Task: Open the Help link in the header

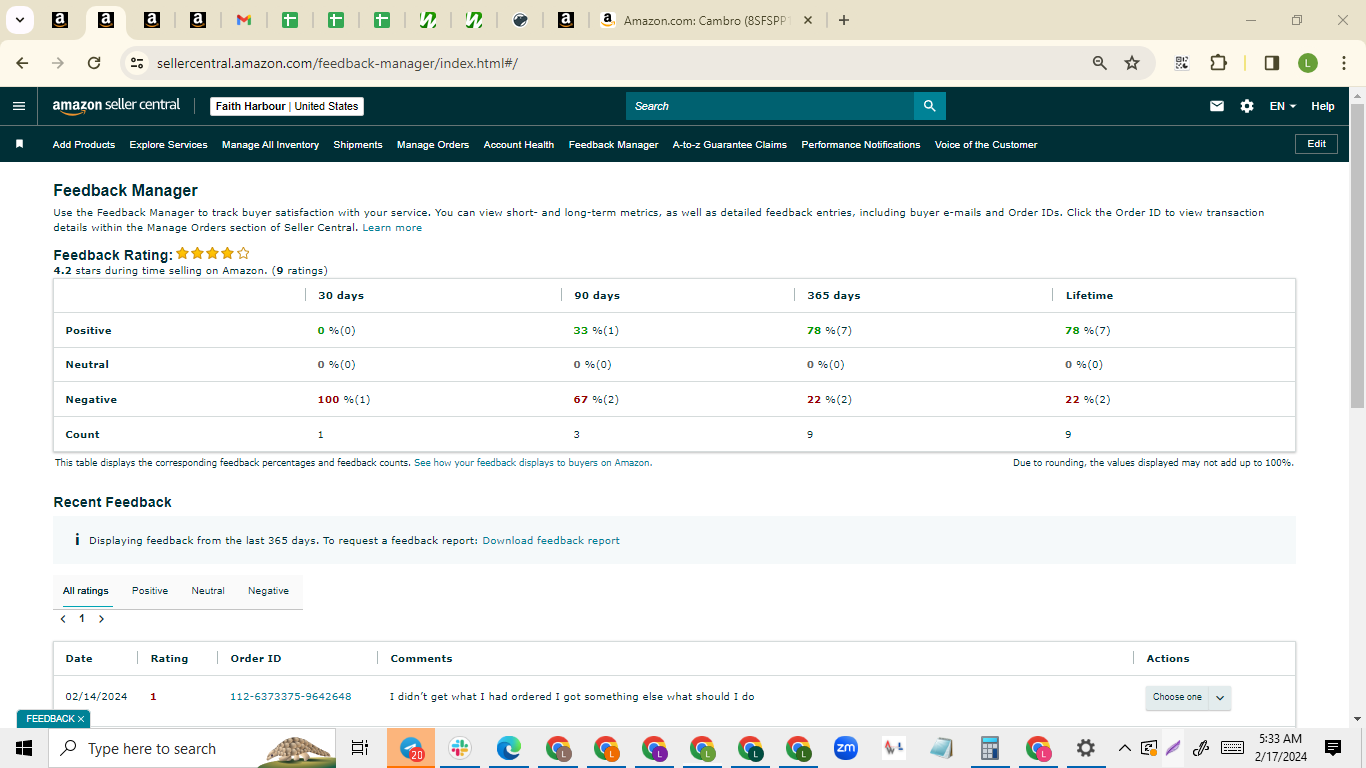Action: 1323,106
